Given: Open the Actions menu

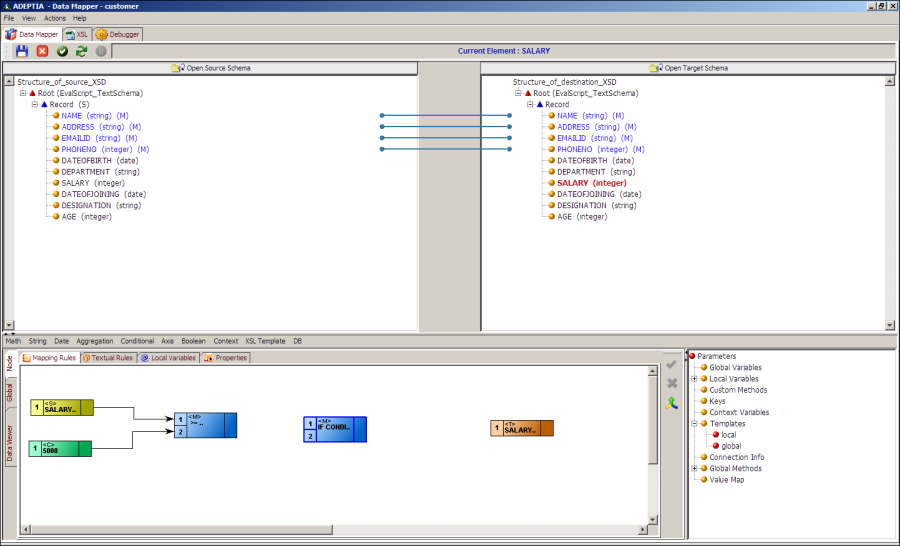Looking at the screenshot, I should point(55,18).
